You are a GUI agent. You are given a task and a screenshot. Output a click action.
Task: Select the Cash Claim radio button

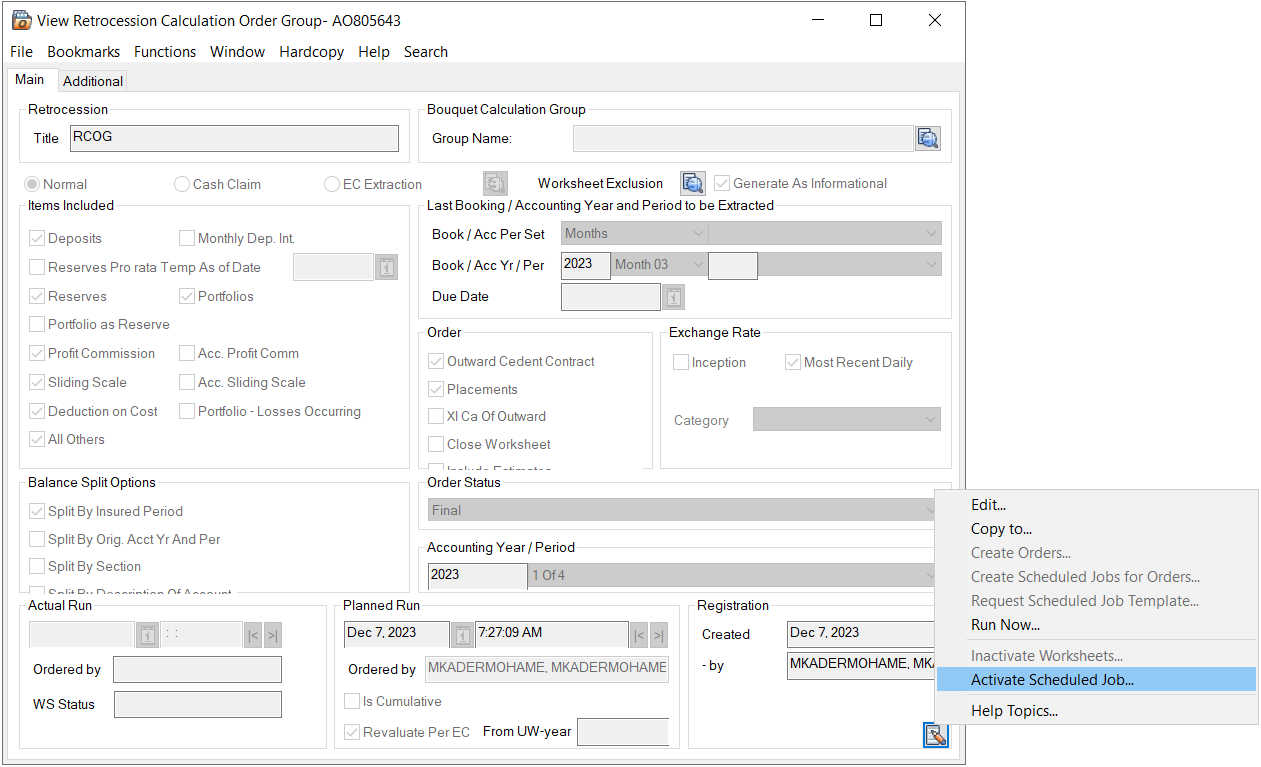coord(181,184)
